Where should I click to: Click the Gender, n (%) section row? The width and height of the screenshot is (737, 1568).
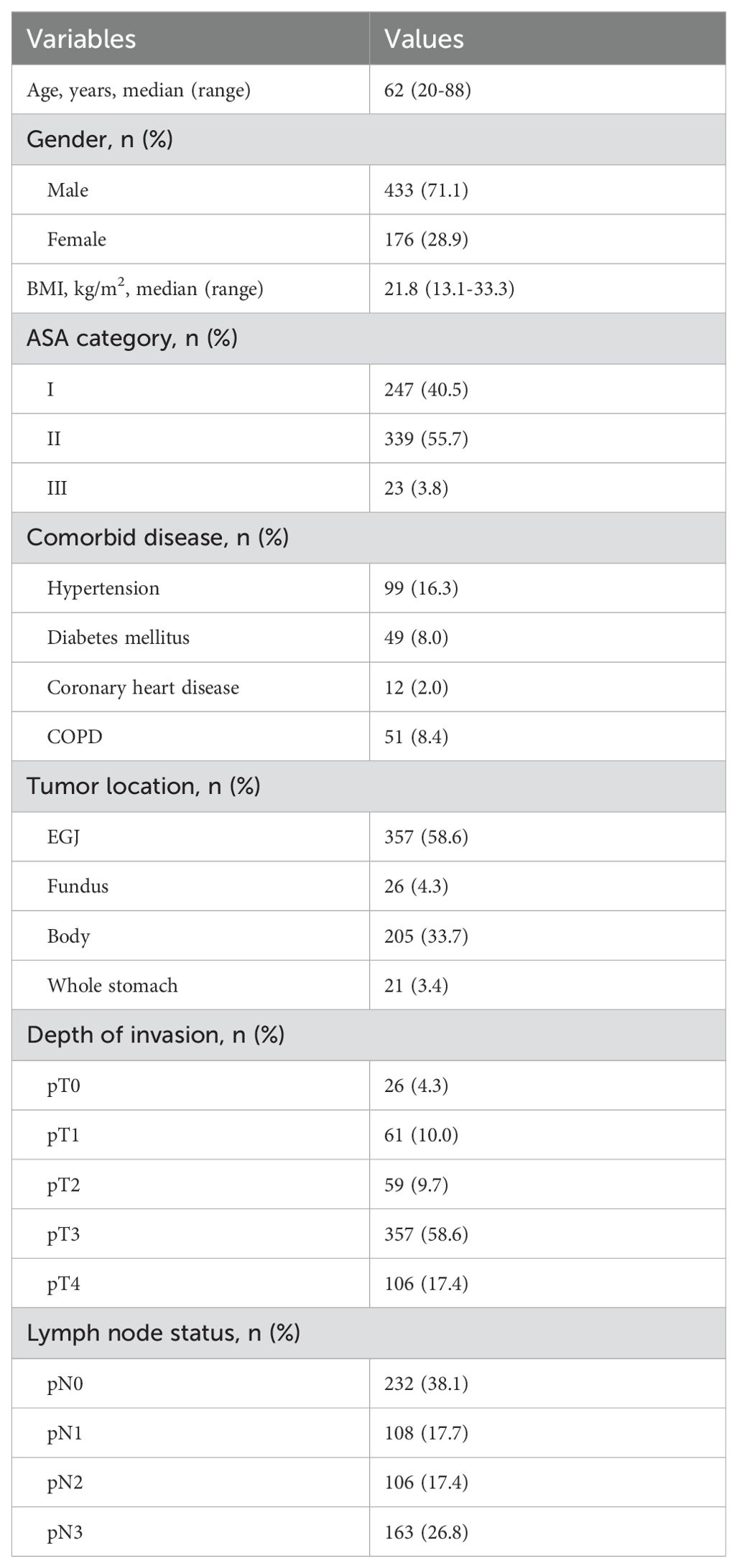pos(368,139)
